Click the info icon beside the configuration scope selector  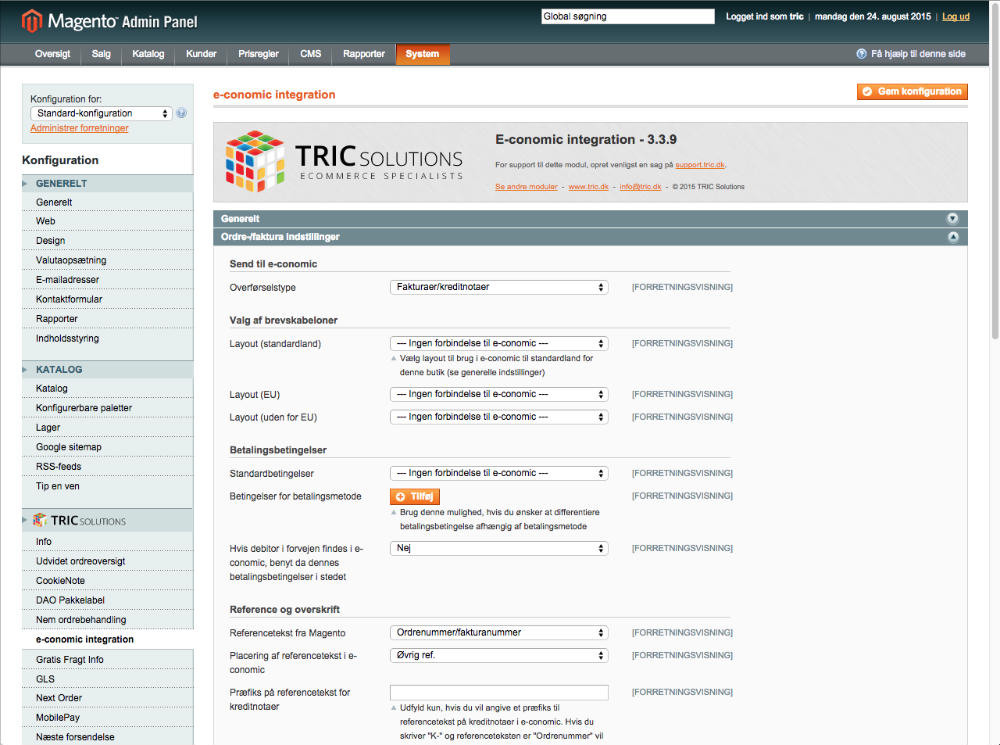[181, 113]
